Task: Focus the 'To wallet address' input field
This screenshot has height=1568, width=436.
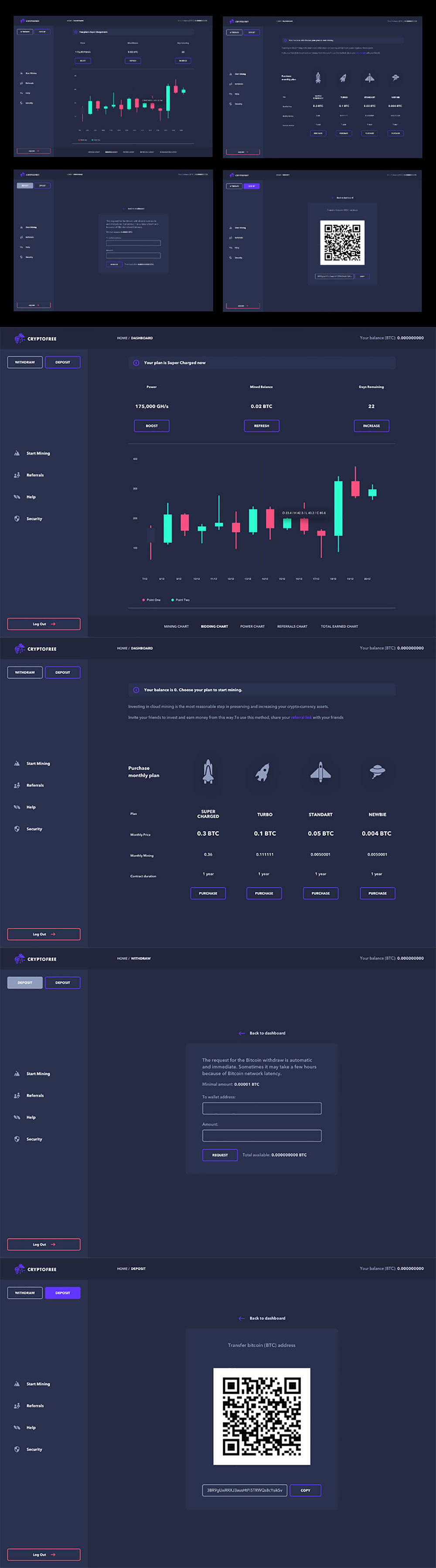Action: (x=262, y=1108)
